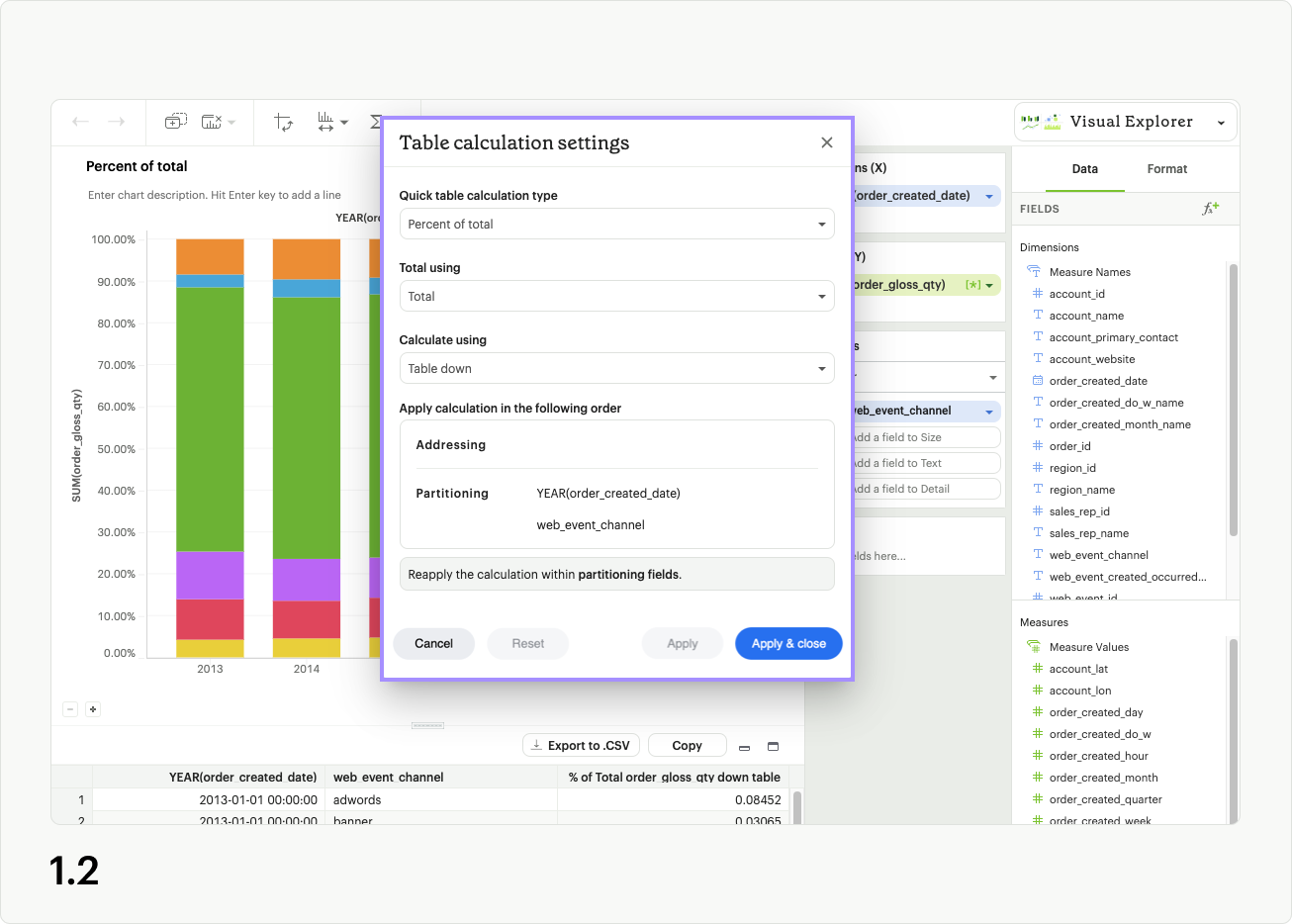The width and height of the screenshot is (1292, 924).
Task: Click the remove chart toolbar icon
Action: coord(209,122)
